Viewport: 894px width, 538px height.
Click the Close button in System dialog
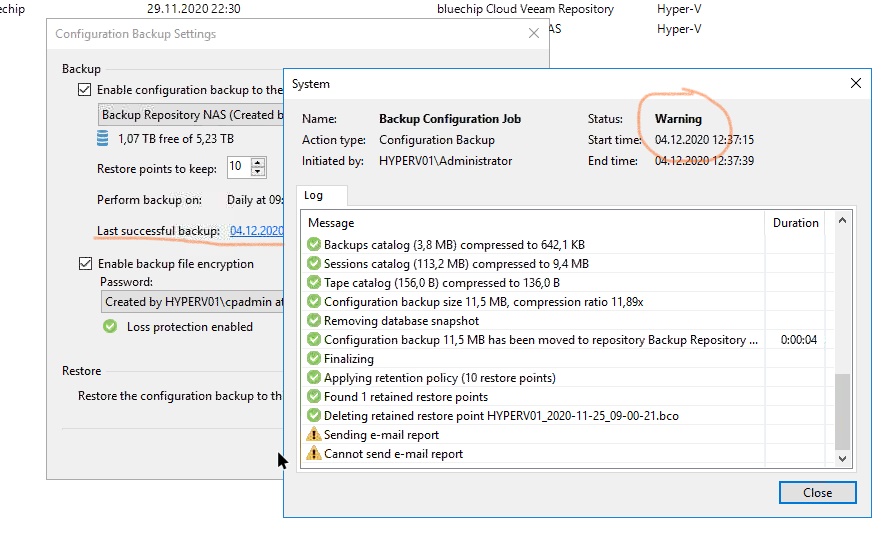(818, 492)
